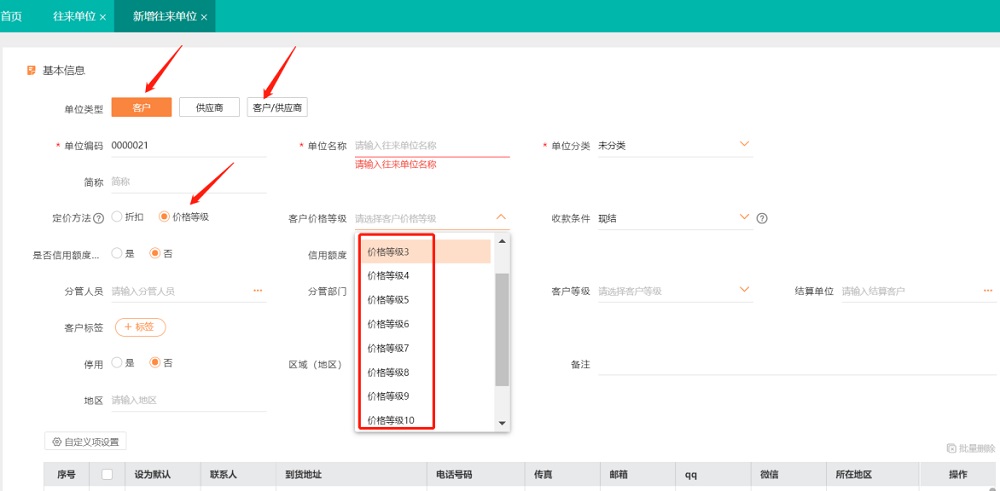Set 是否信用额度 to 否
This screenshot has width=1000, height=491.
coord(155,253)
